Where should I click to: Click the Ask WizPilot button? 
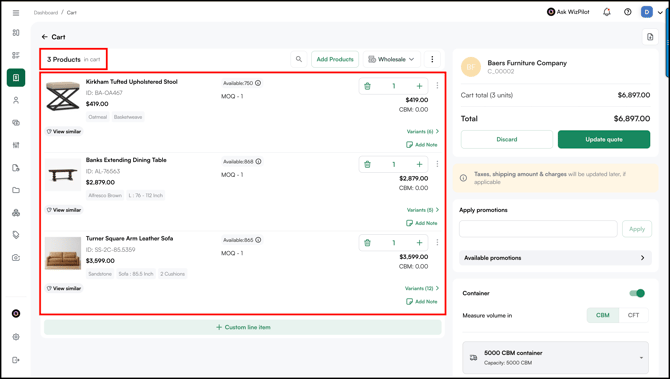click(568, 12)
